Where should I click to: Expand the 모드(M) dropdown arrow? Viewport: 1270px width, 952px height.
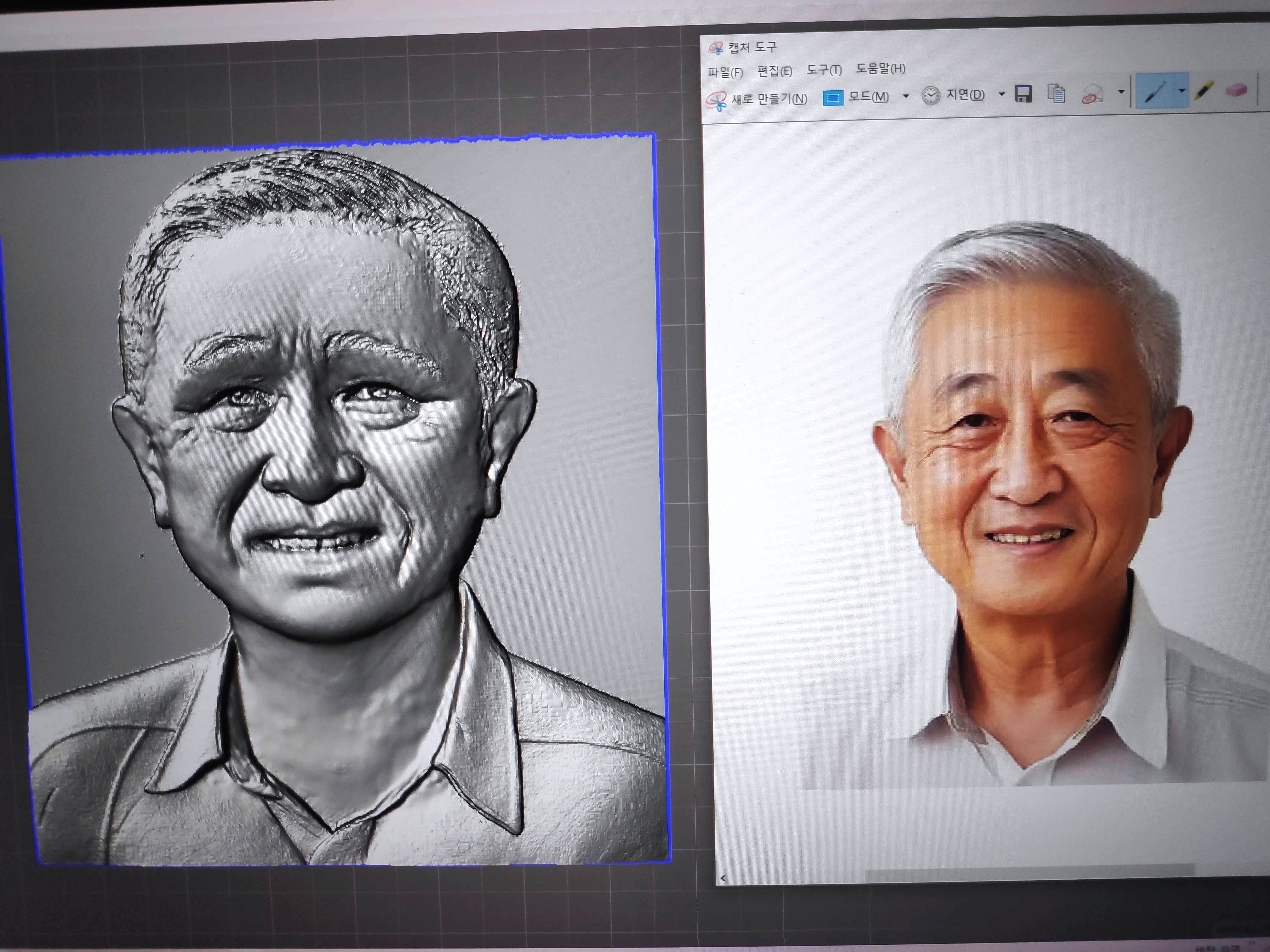click(x=906, y=96)
